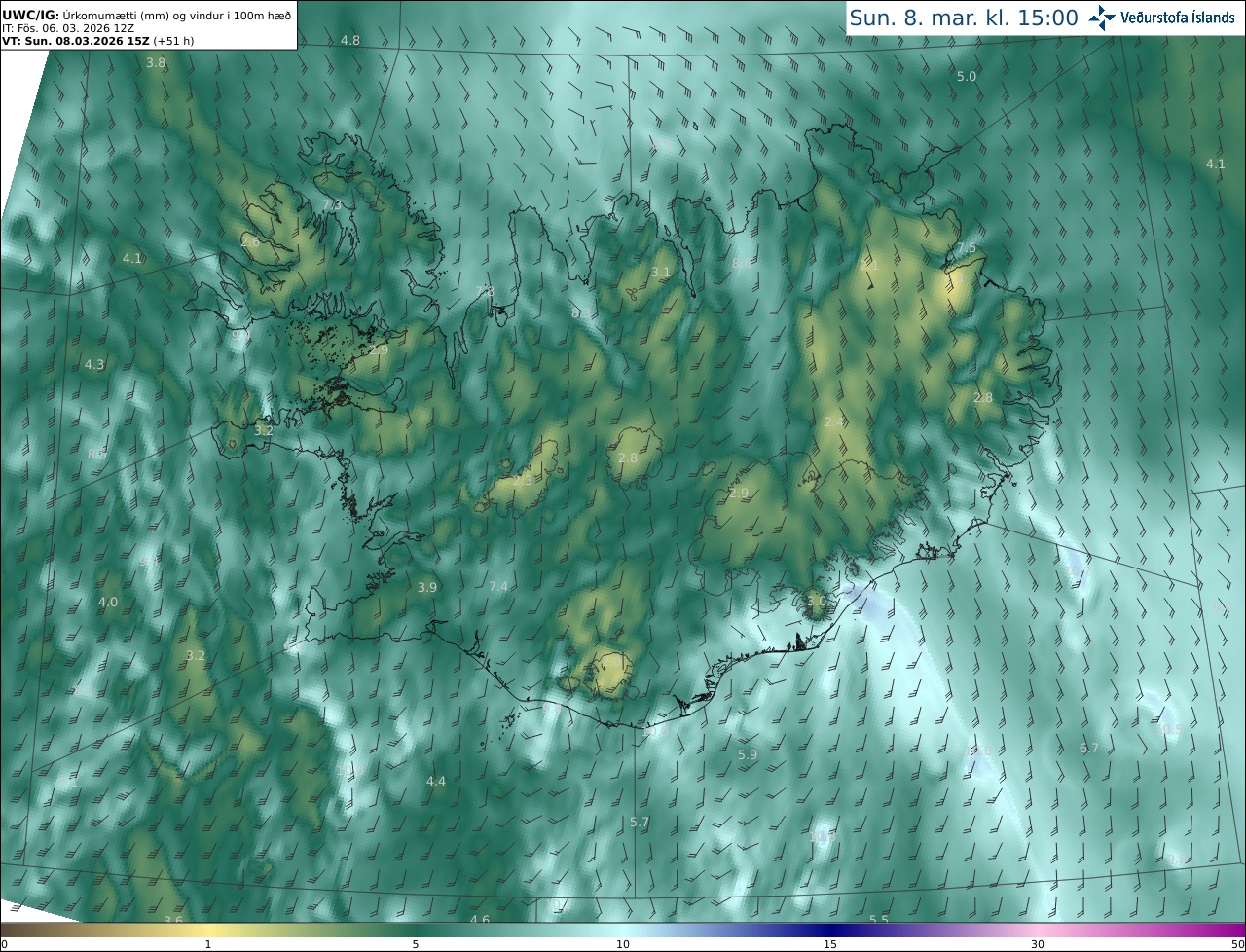Click the 6.7 value on the map

pyautogui.click(x=1089, y=748)
